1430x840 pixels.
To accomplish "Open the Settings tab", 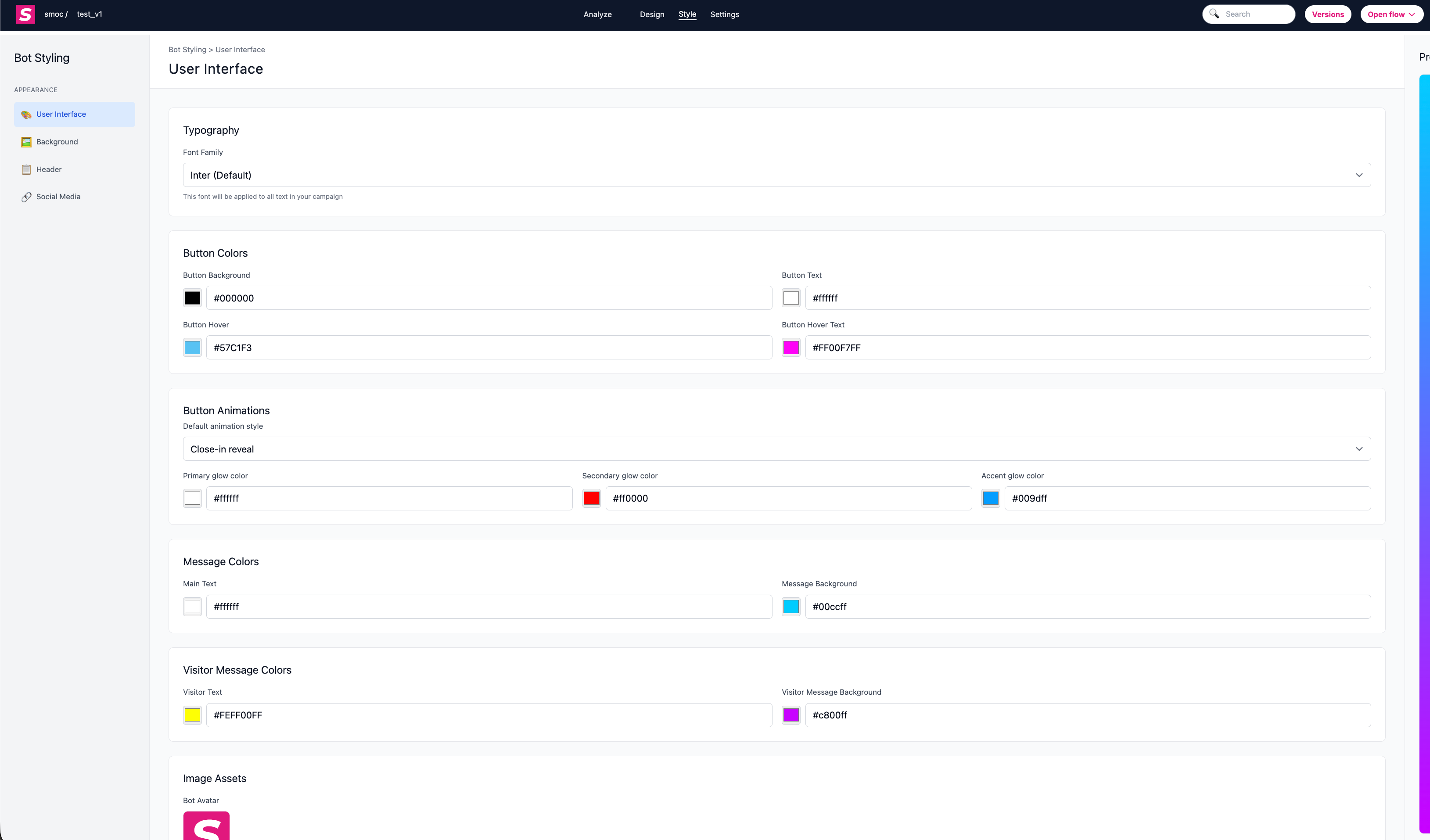I will (x=724, y=14).
